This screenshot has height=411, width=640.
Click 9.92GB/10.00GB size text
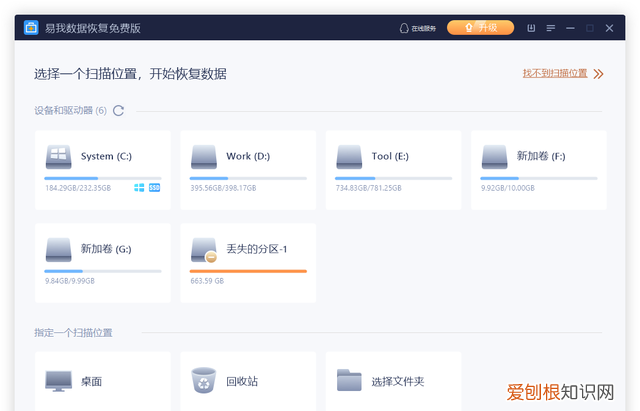tap(508, 188)
